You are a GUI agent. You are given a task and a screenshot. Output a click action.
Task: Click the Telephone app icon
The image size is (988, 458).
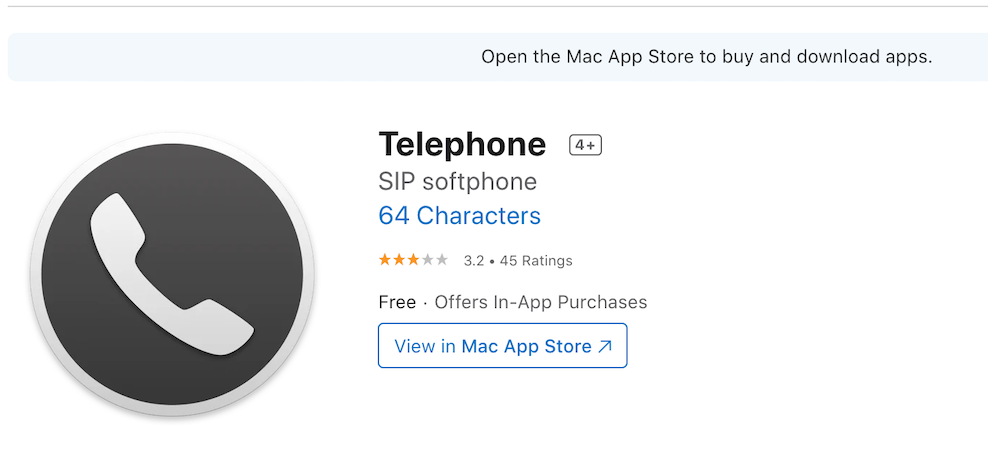[x=172, y=275]
